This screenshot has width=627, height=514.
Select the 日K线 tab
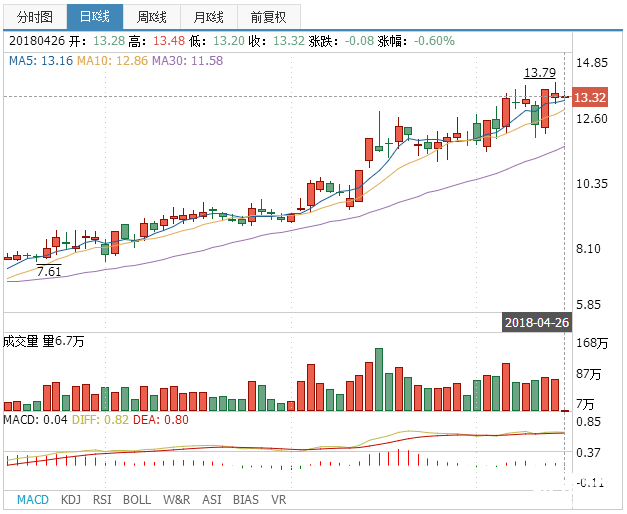[x=95, y=17]
